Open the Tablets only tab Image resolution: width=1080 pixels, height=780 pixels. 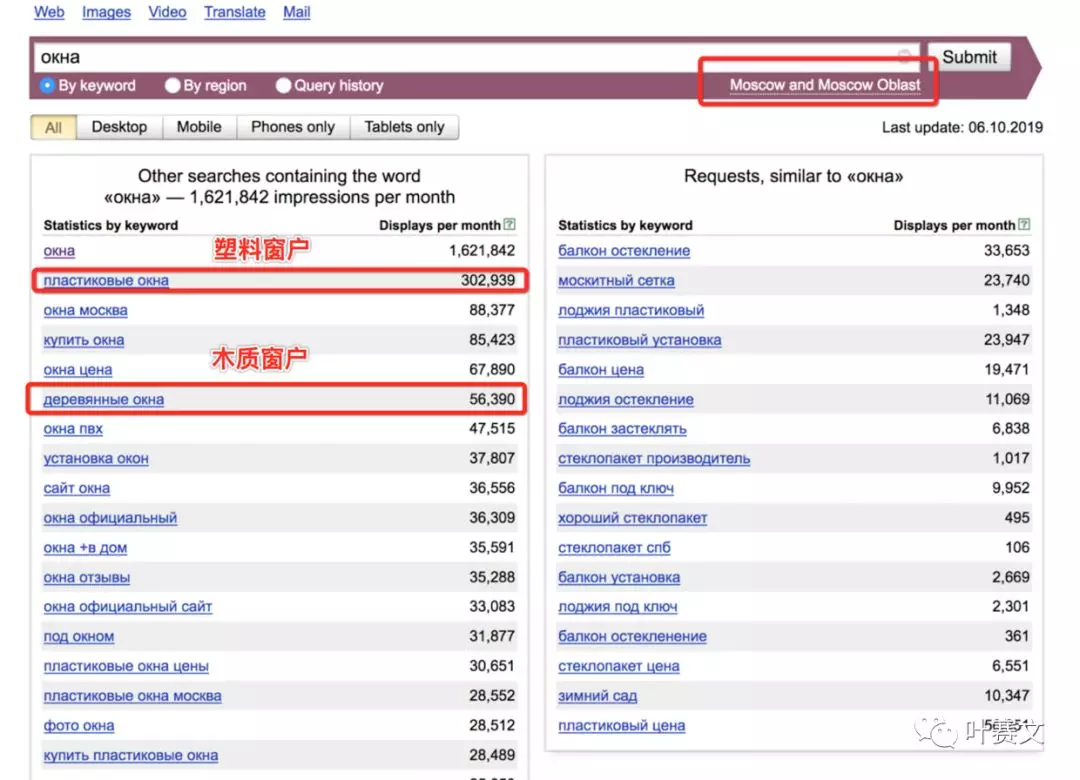[x=404, y=127]
